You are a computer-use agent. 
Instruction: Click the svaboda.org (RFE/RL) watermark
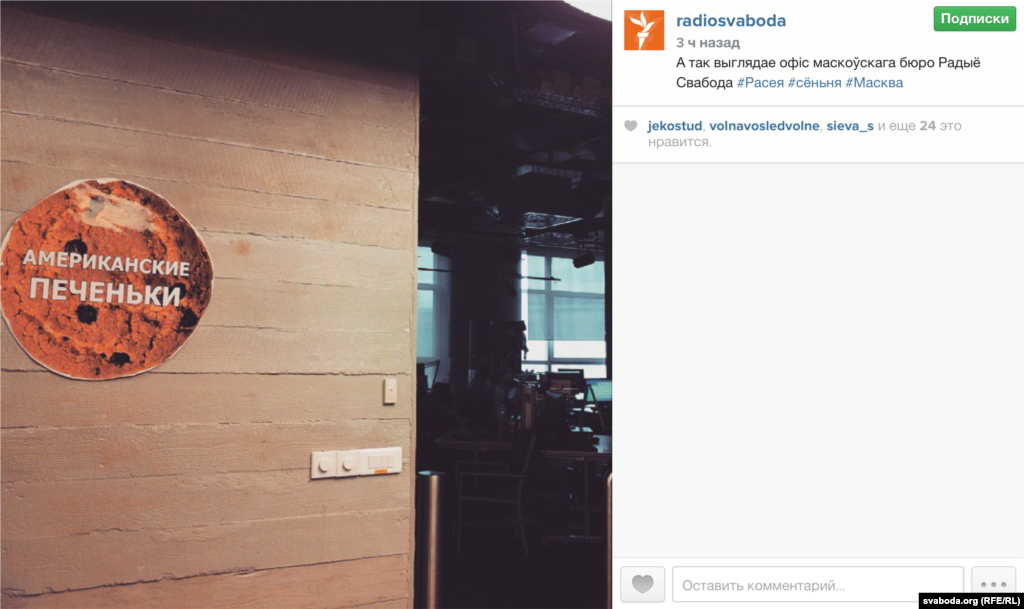(971, 601)
